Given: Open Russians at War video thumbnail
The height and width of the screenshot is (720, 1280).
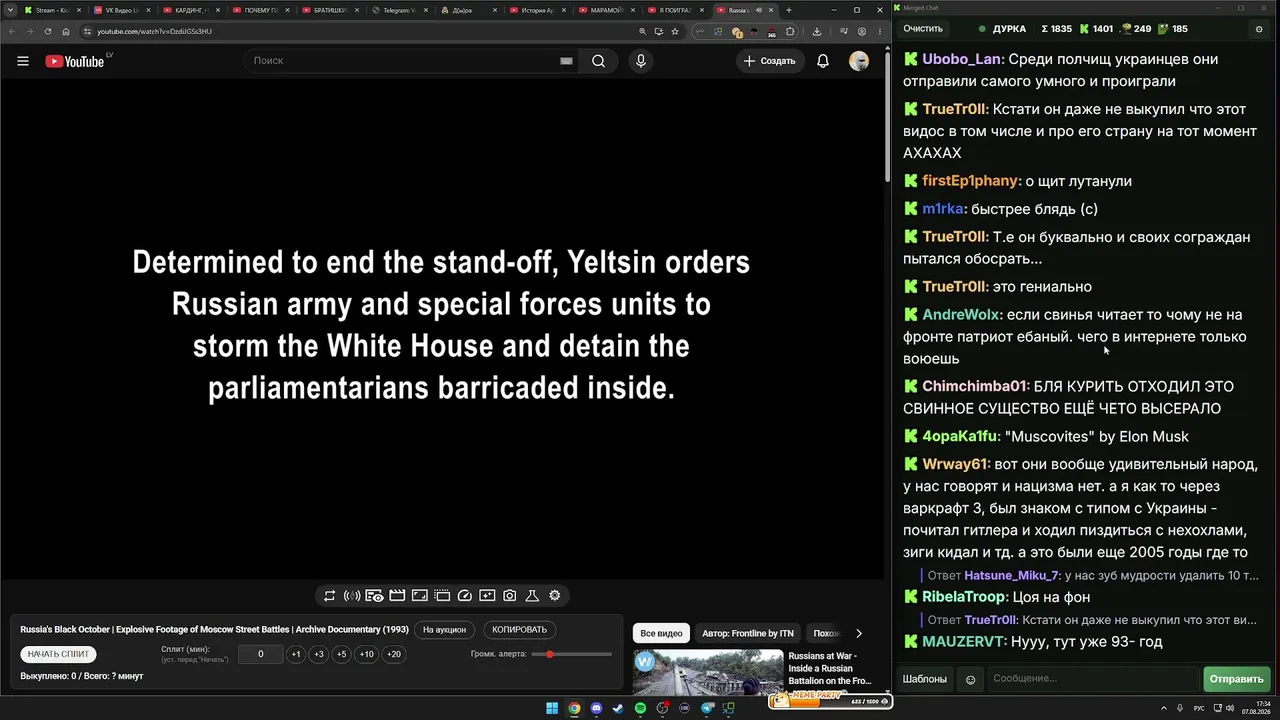Looking at the screenshot, I should 708,672.
